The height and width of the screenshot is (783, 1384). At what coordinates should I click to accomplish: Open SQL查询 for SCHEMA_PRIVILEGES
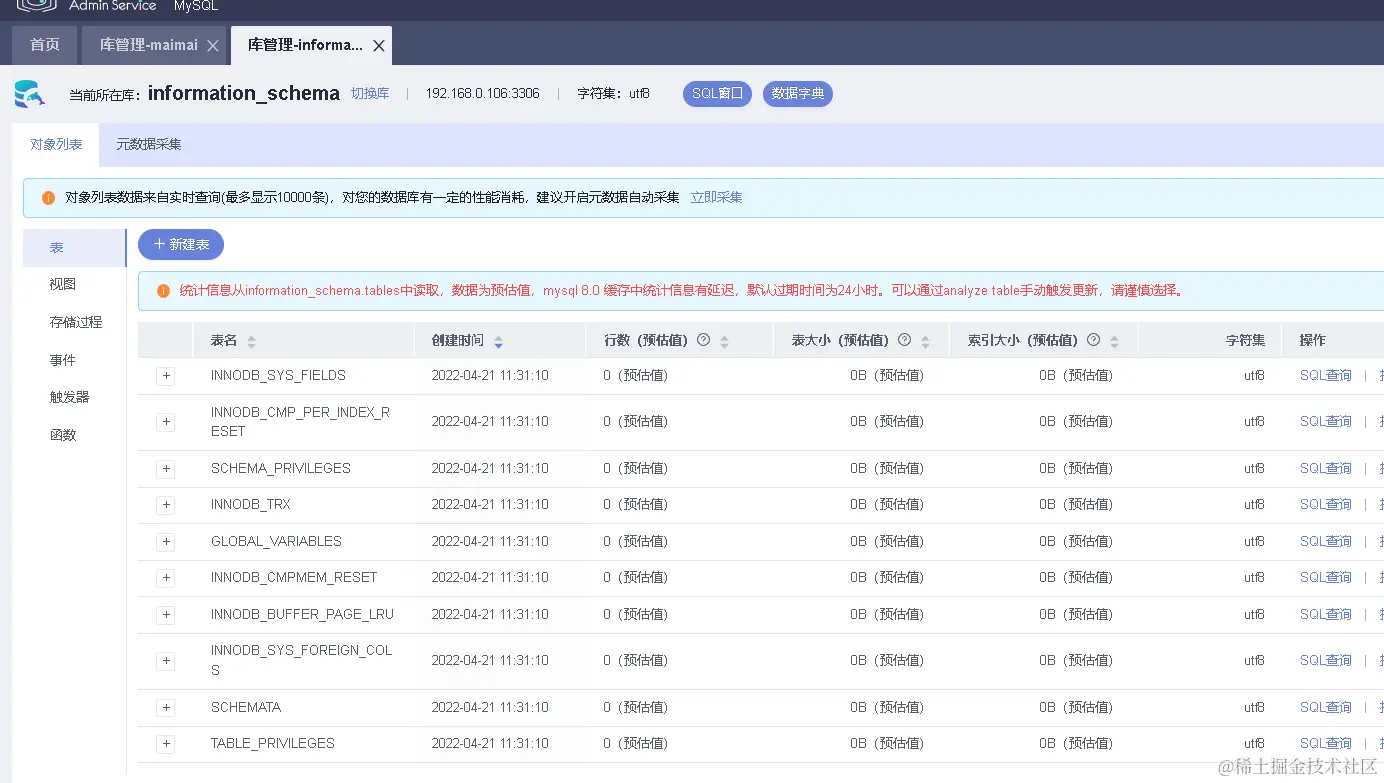point(1326,469)
